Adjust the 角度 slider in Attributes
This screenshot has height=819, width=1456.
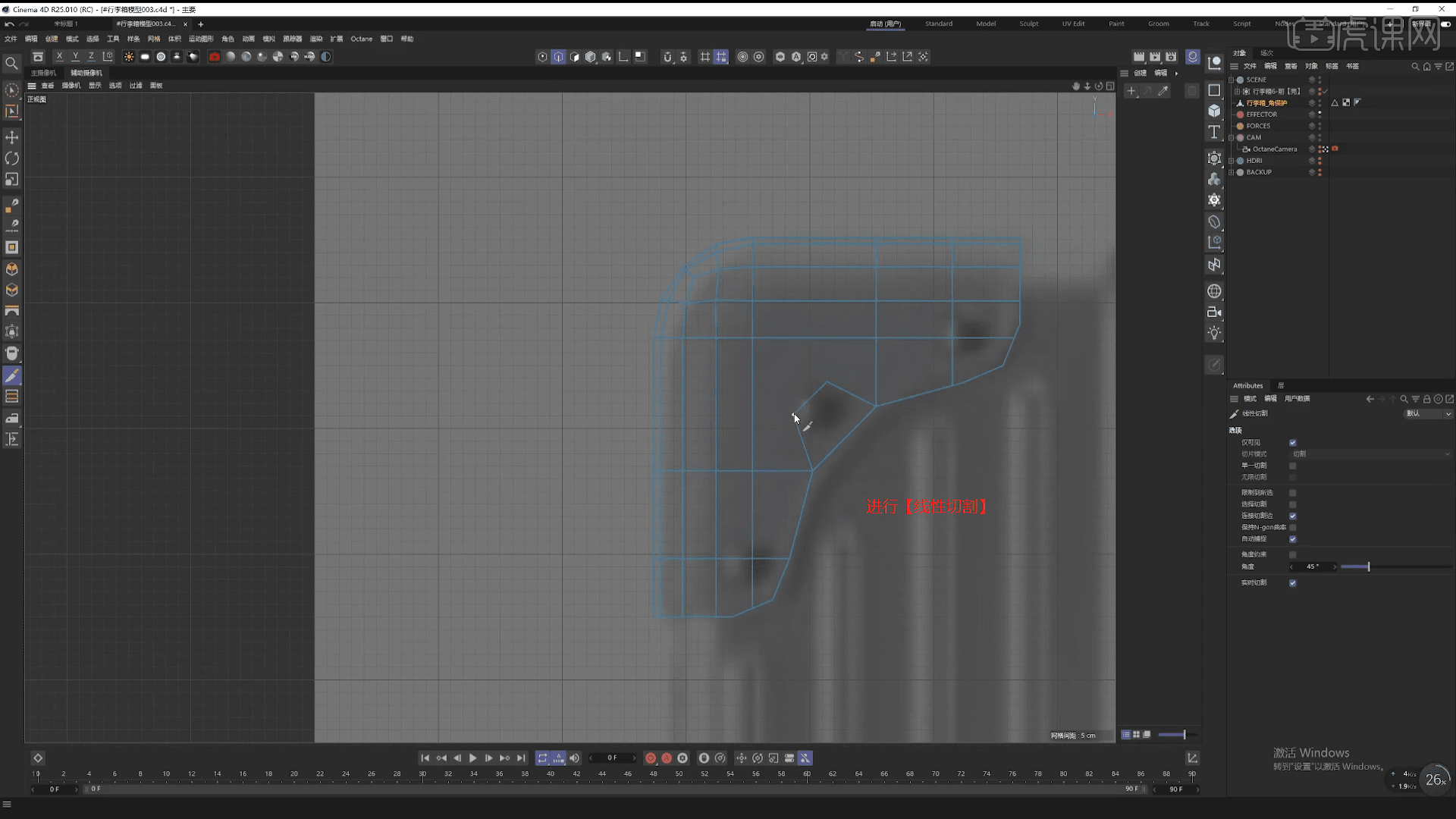pos(1395,567)
